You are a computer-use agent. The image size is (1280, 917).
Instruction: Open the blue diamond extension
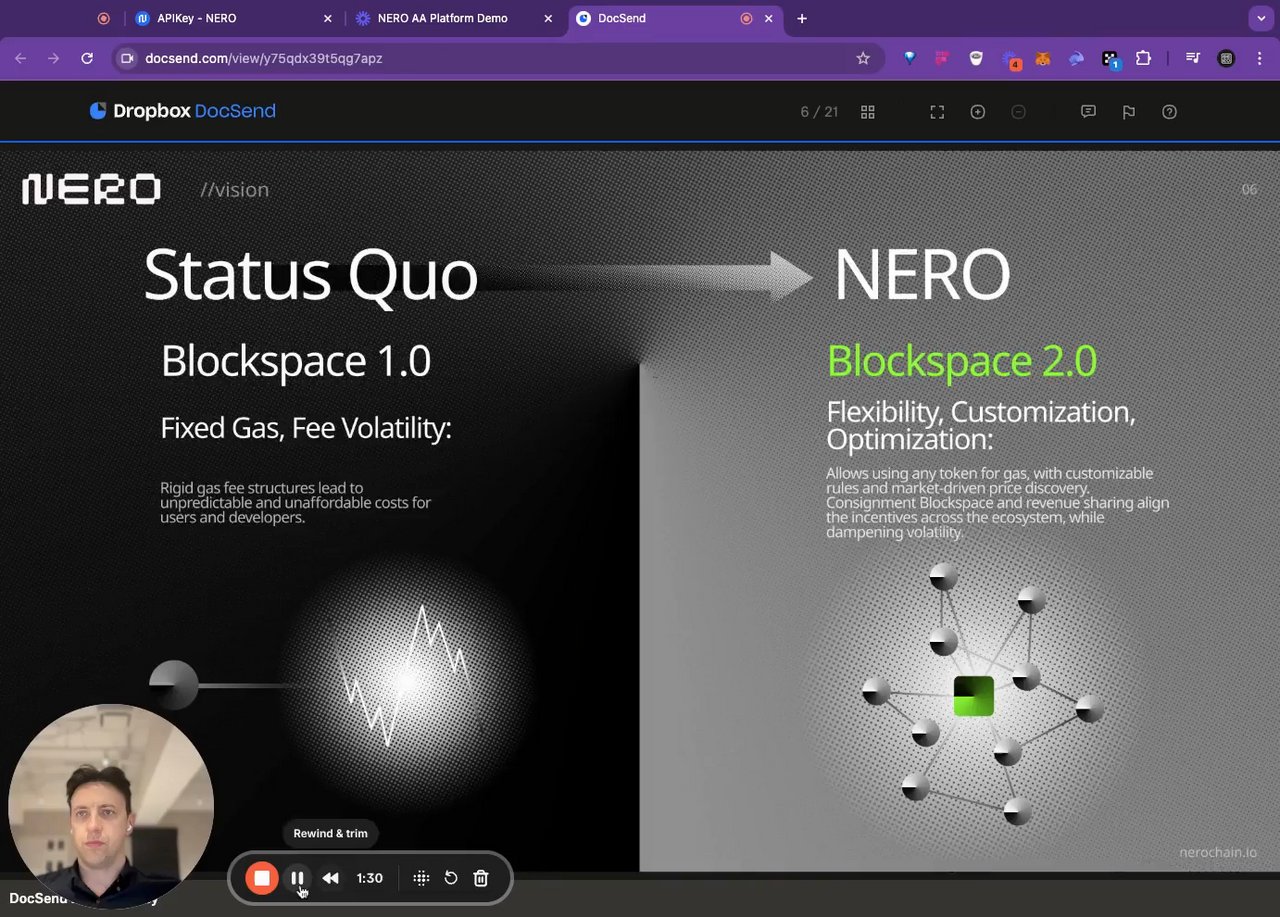(909, 58)
